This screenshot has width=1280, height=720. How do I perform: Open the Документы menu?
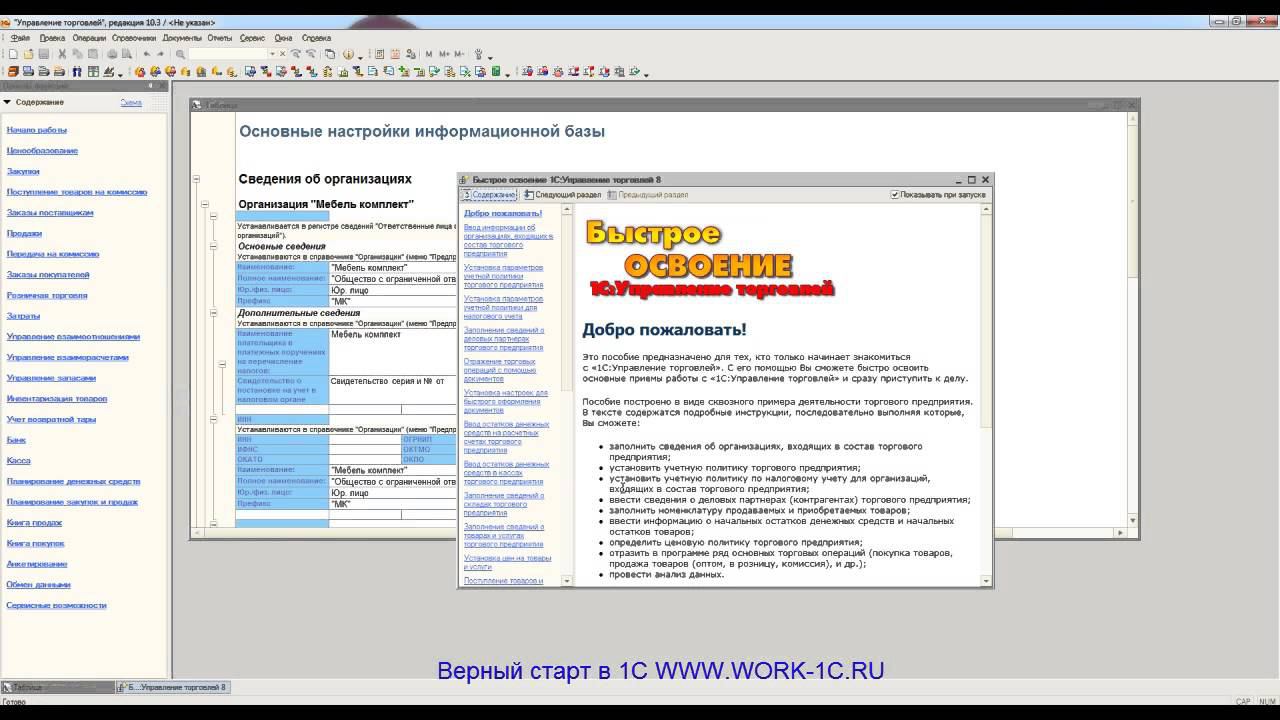(182, 38)
